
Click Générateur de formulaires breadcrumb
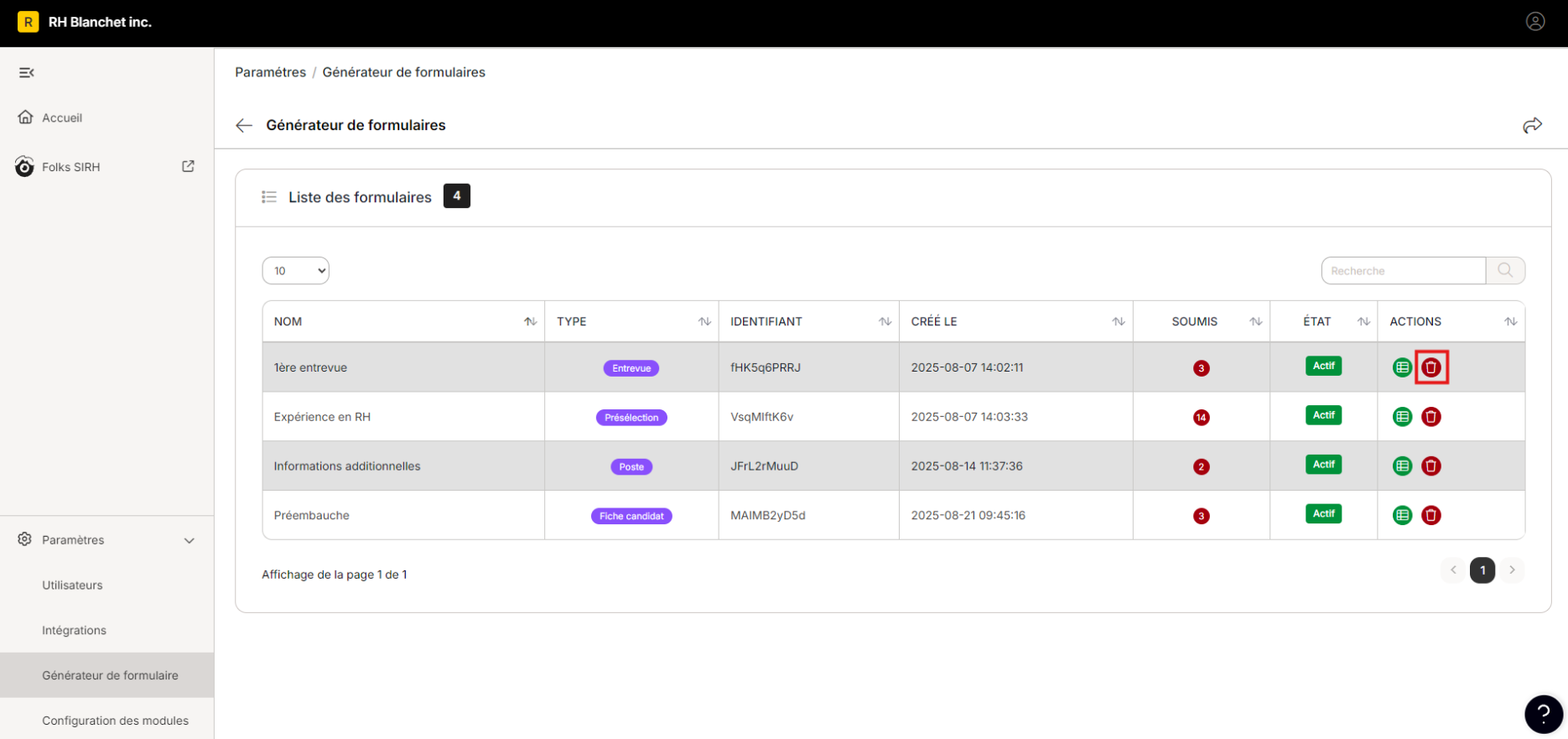pos(404,72)
